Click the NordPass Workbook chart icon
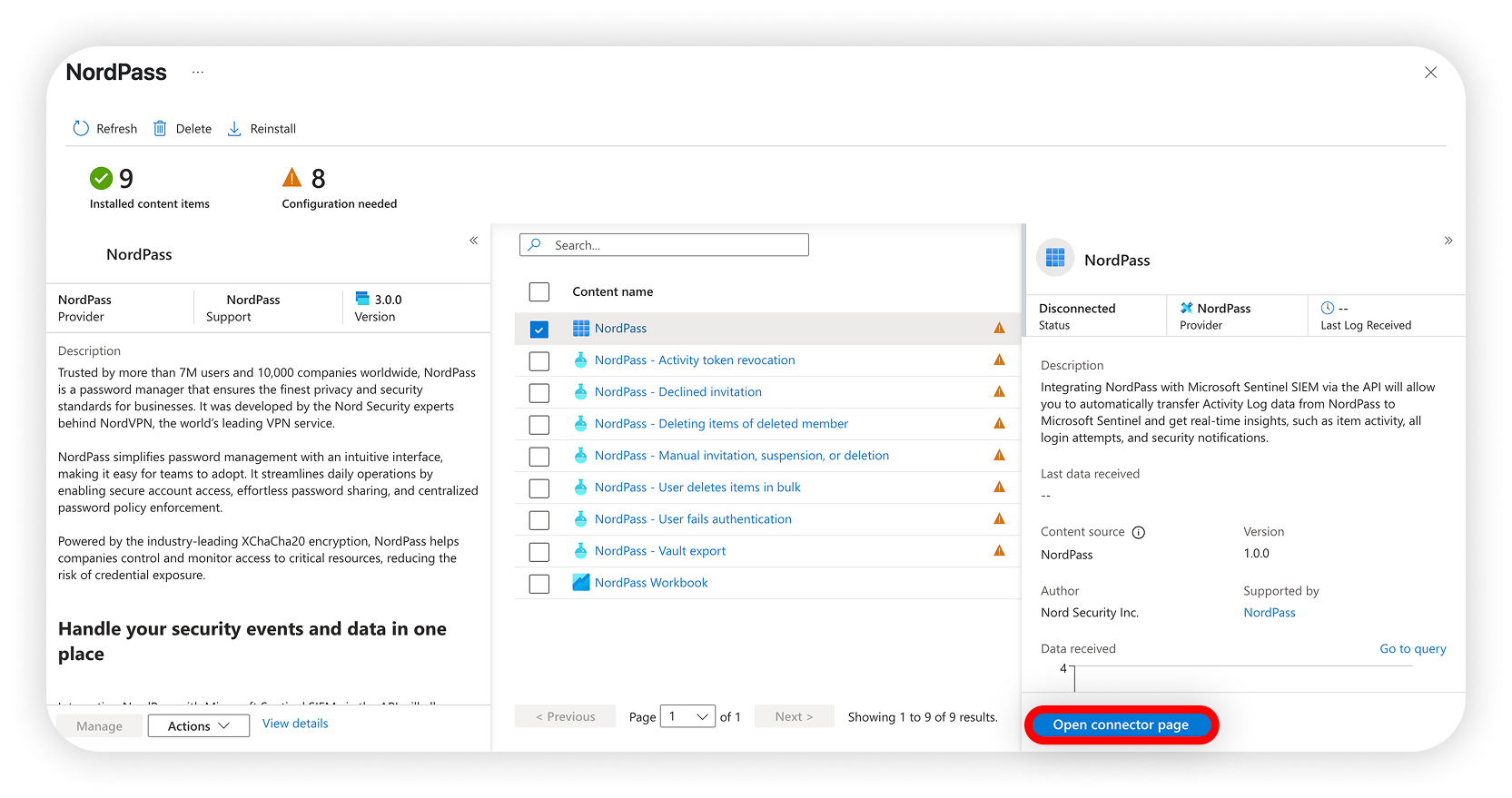The image size is (1512, 798). point(581,583)
